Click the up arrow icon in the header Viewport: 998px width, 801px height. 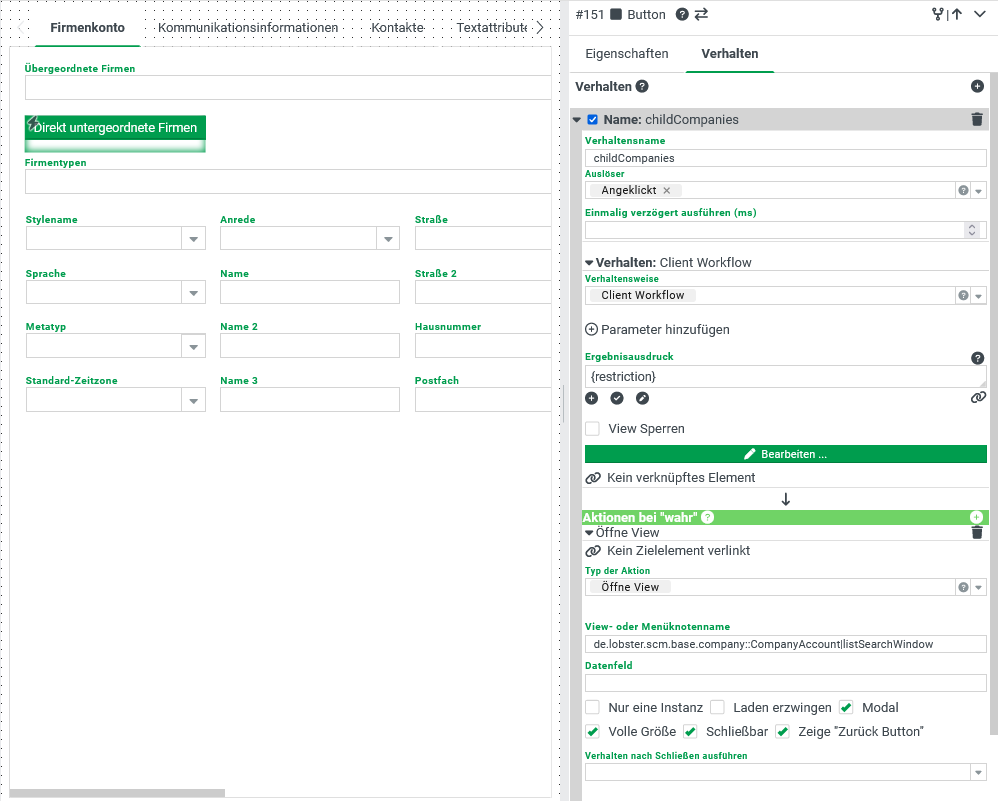(x=957, y=14)
